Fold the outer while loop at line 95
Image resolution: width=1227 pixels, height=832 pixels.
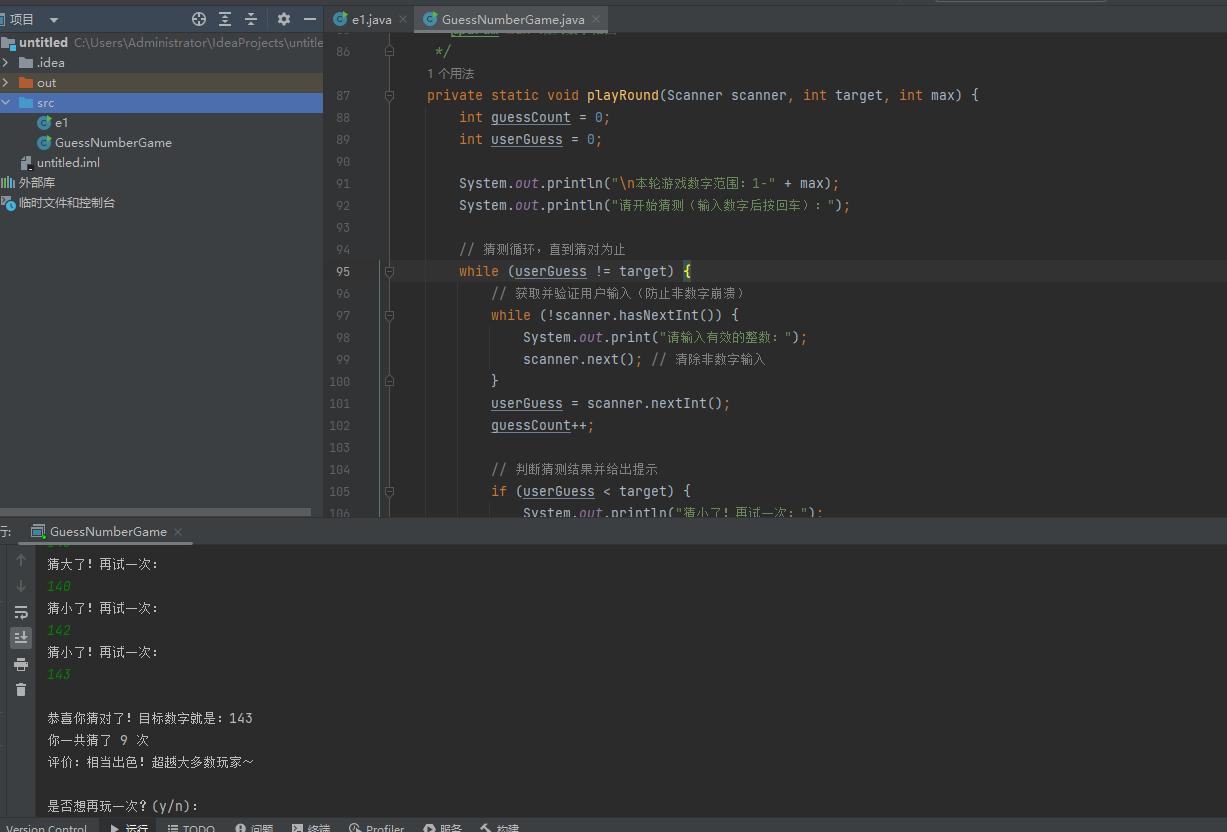390,271
